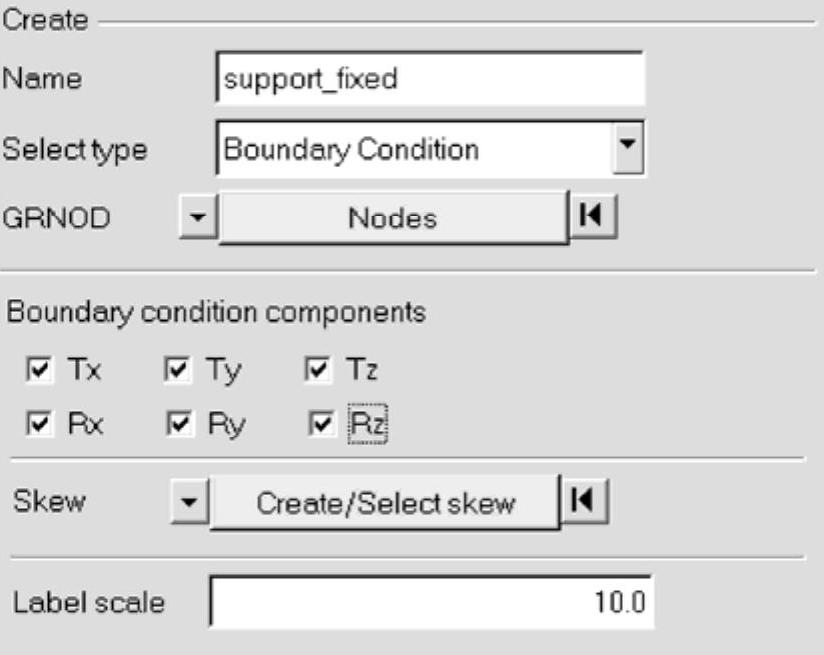Click the Boundary condition components heading
824x655 pixels.
click(x=216, y=312)
